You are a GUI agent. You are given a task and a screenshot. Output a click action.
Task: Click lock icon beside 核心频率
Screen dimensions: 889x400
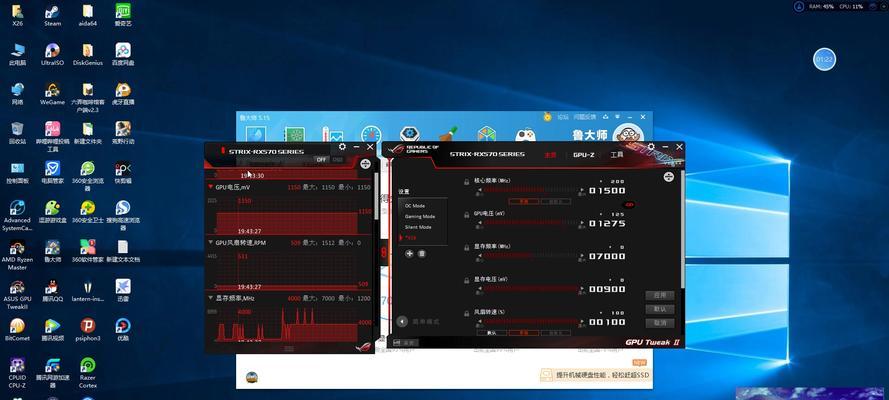[467, 182]
